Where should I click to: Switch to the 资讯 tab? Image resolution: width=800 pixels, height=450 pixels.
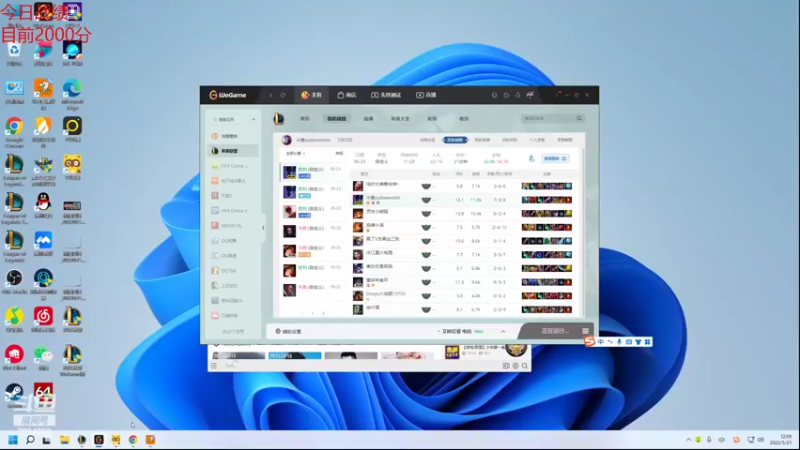click(x=305, y=119)
